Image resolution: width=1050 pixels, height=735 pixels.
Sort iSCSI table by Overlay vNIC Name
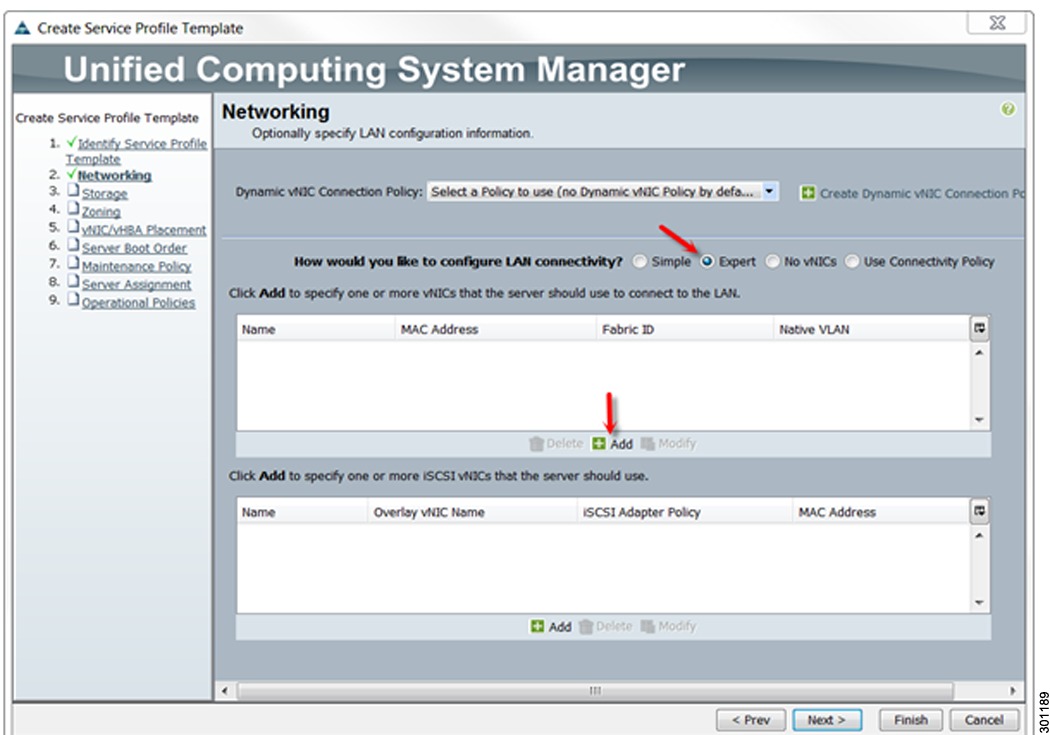(472, 512)
